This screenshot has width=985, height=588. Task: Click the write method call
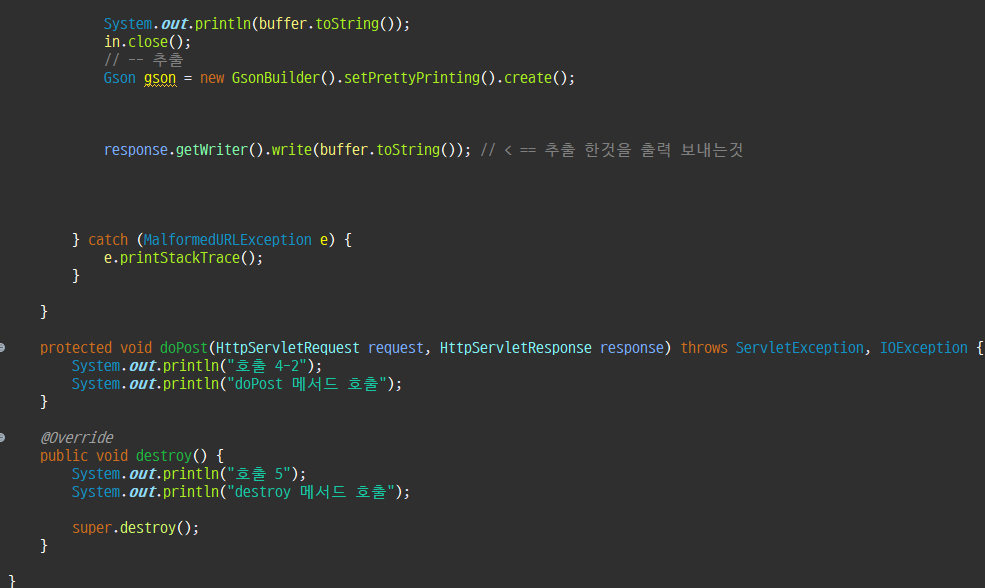(291, 150)
